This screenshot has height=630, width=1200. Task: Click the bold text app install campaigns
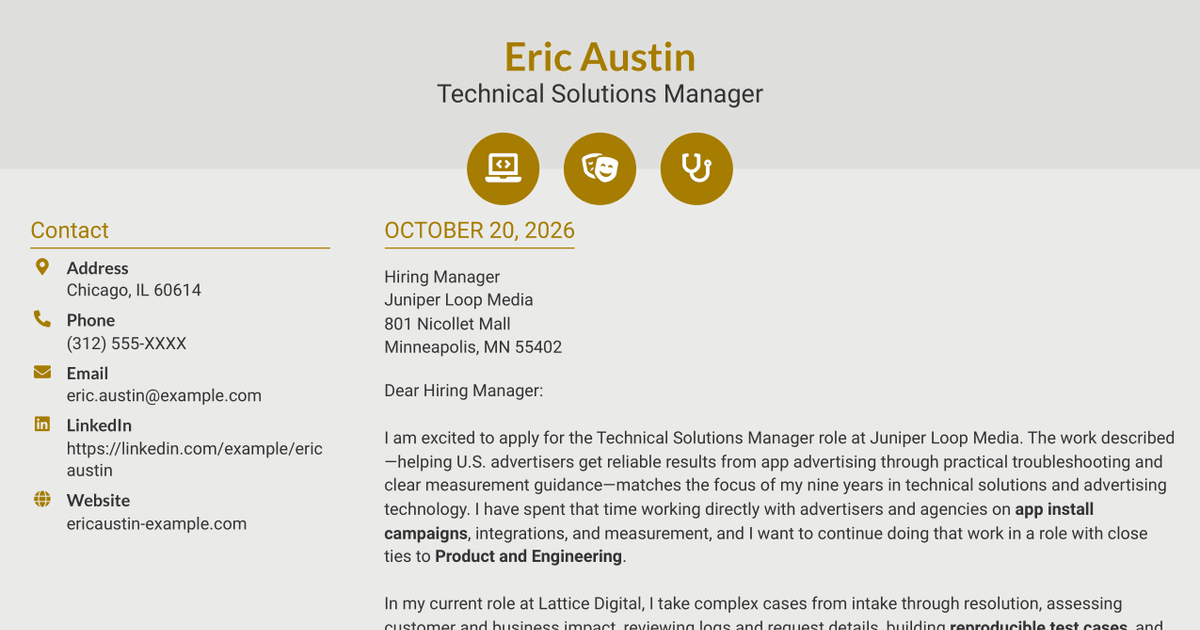pos(739,521)
